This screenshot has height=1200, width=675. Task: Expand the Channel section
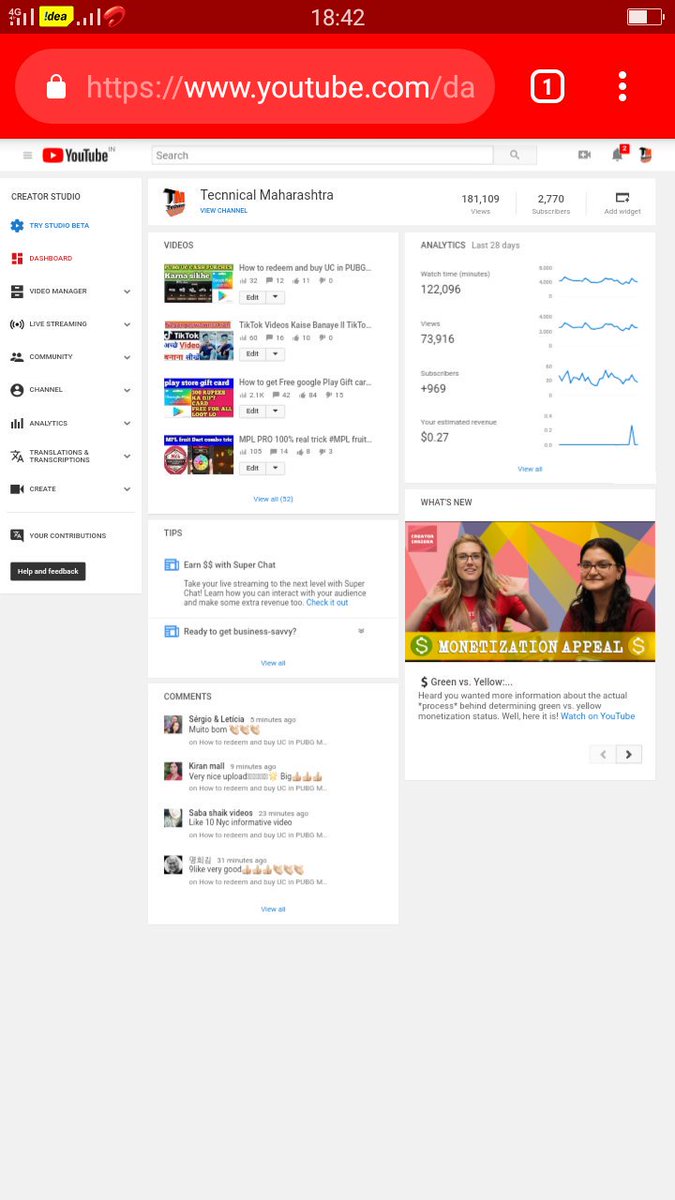point(127,390)
